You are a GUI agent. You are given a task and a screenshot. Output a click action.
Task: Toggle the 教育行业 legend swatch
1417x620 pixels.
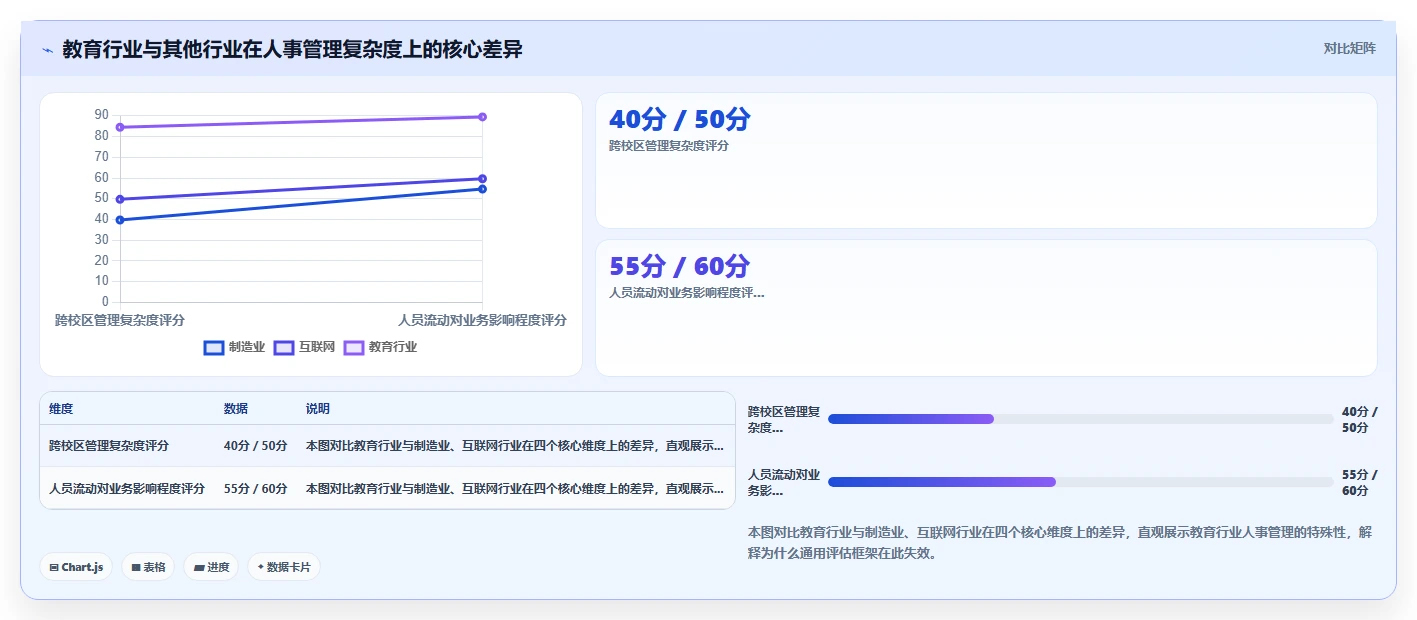354,348
